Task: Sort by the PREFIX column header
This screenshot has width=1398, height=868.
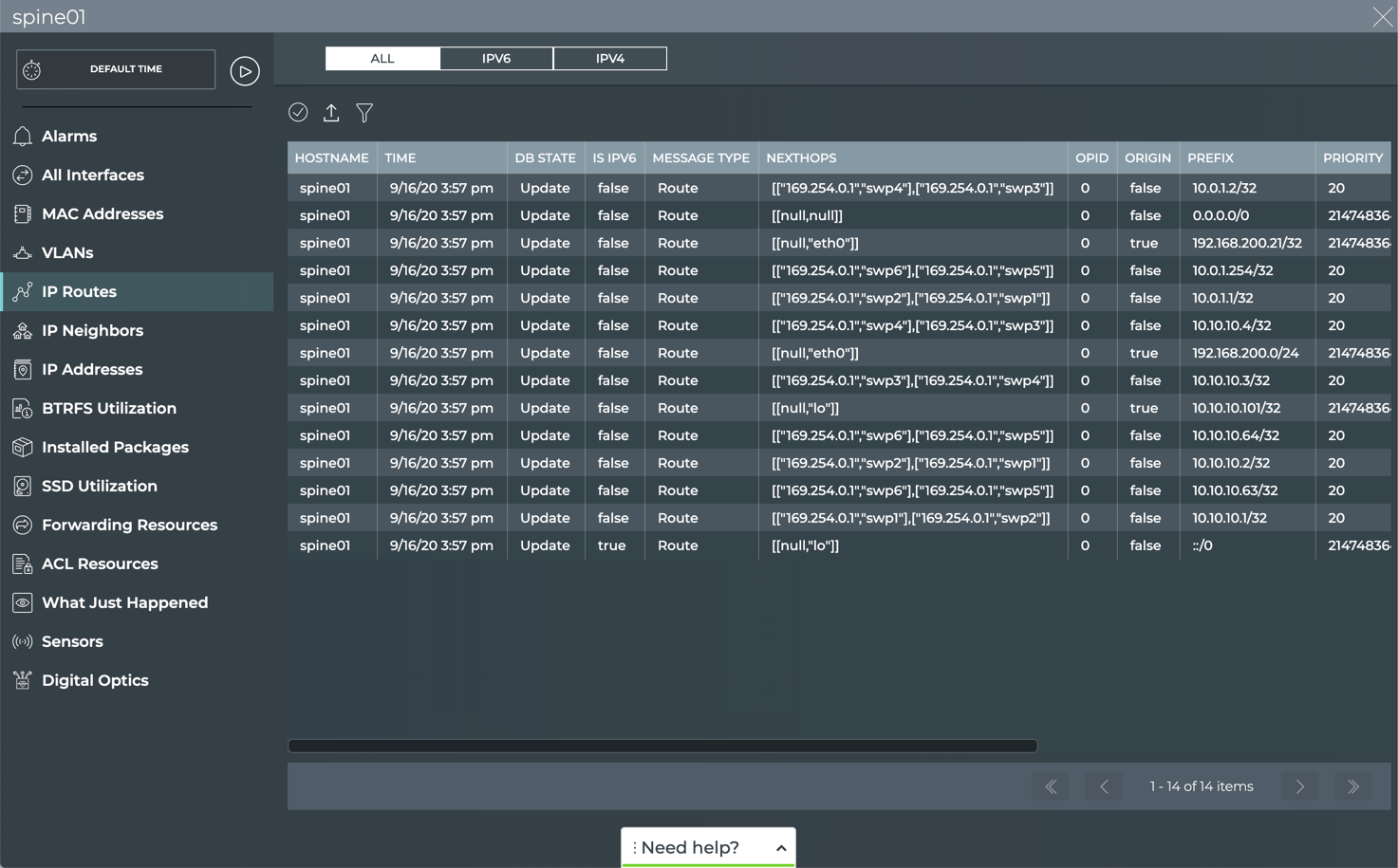Action: pos(1210,158)
